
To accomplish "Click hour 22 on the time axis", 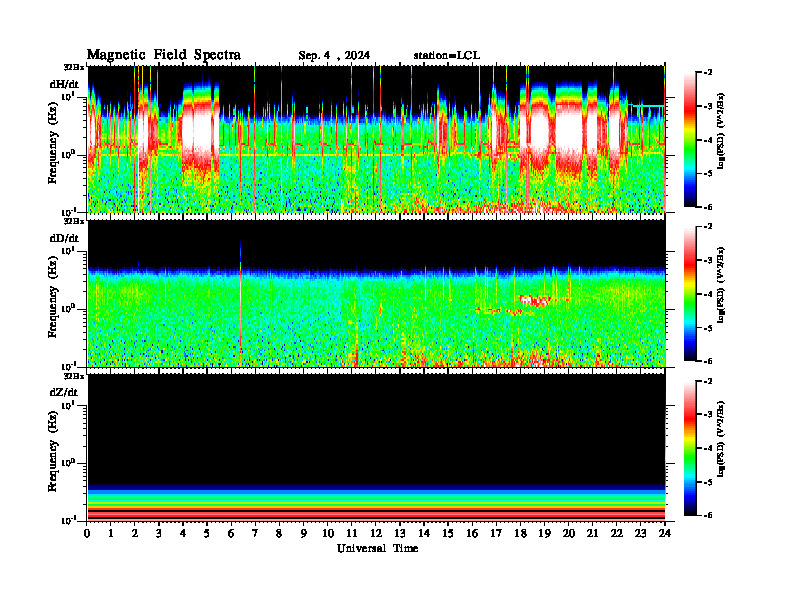I will point(617,533).
